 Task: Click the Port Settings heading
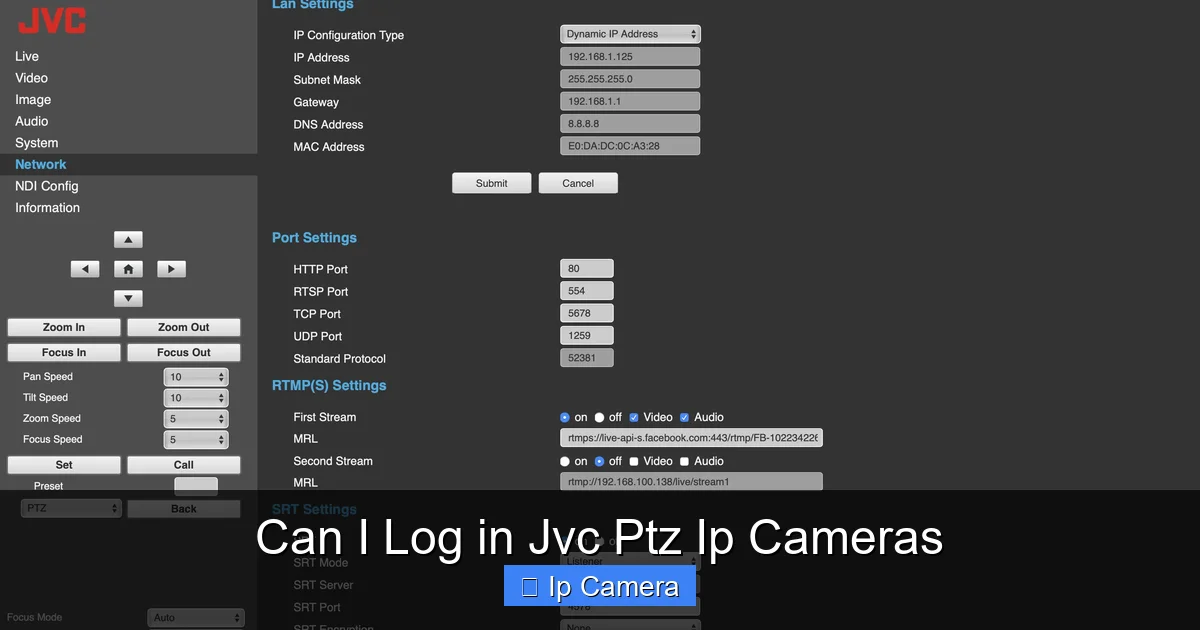pos(314,238)
